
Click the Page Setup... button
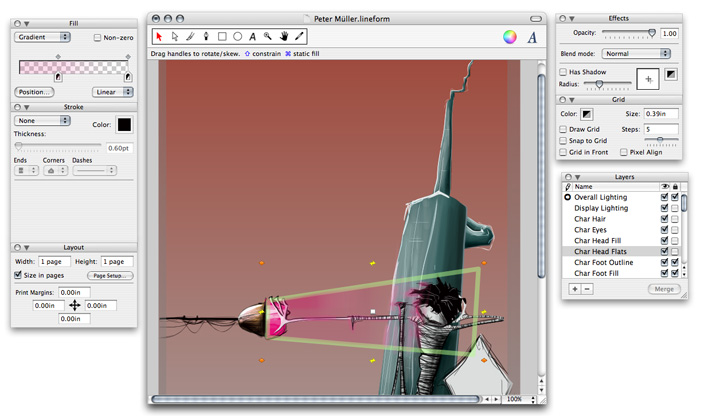tap(110, 276)
